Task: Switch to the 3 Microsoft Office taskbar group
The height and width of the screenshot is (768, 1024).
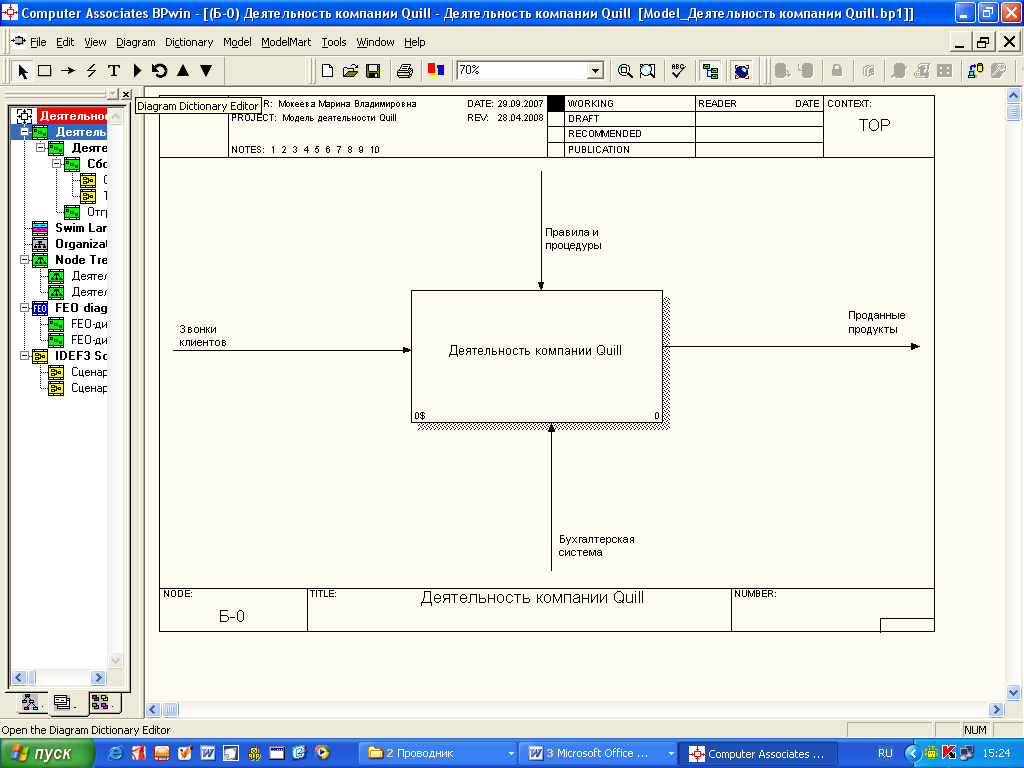Action: [x=600, y=754]
